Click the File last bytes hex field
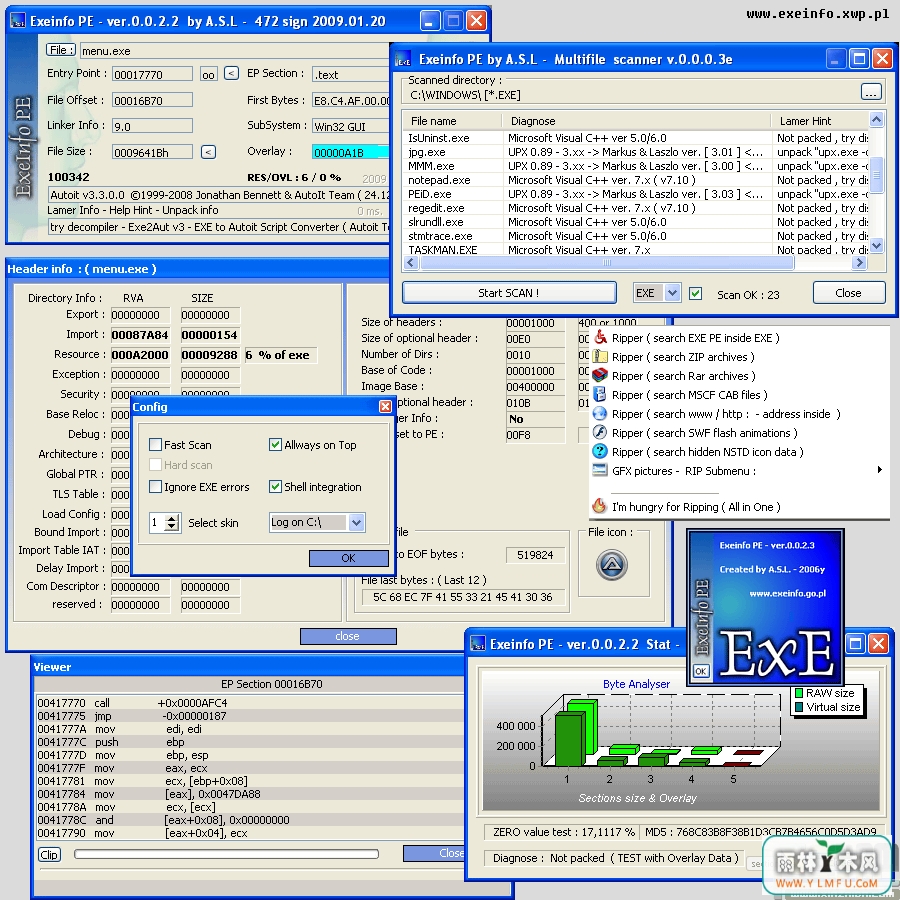 [463, 597]
